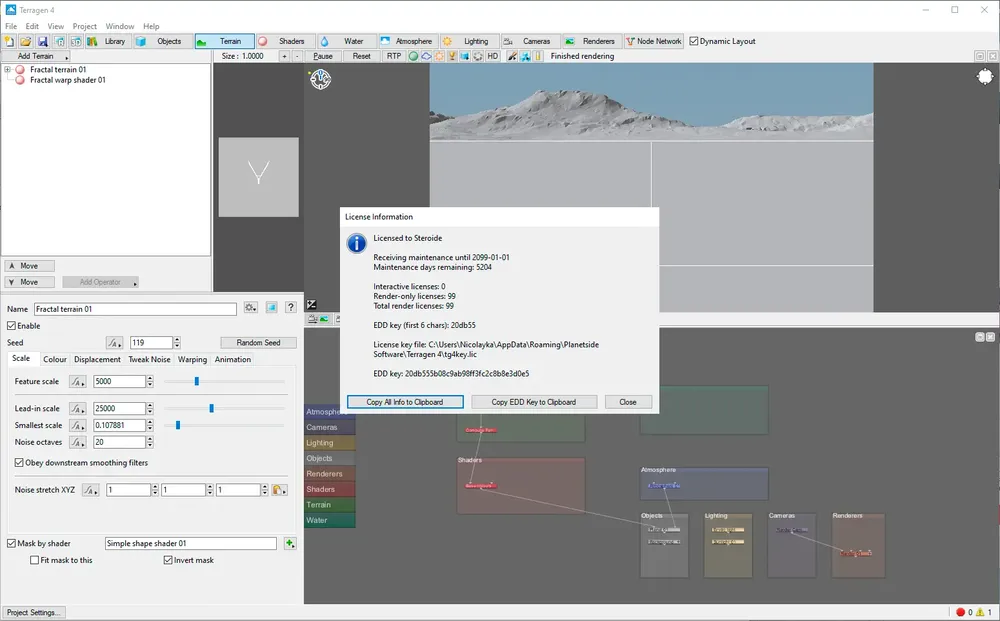Open Seed animation options dropdown

click(114, 343)
